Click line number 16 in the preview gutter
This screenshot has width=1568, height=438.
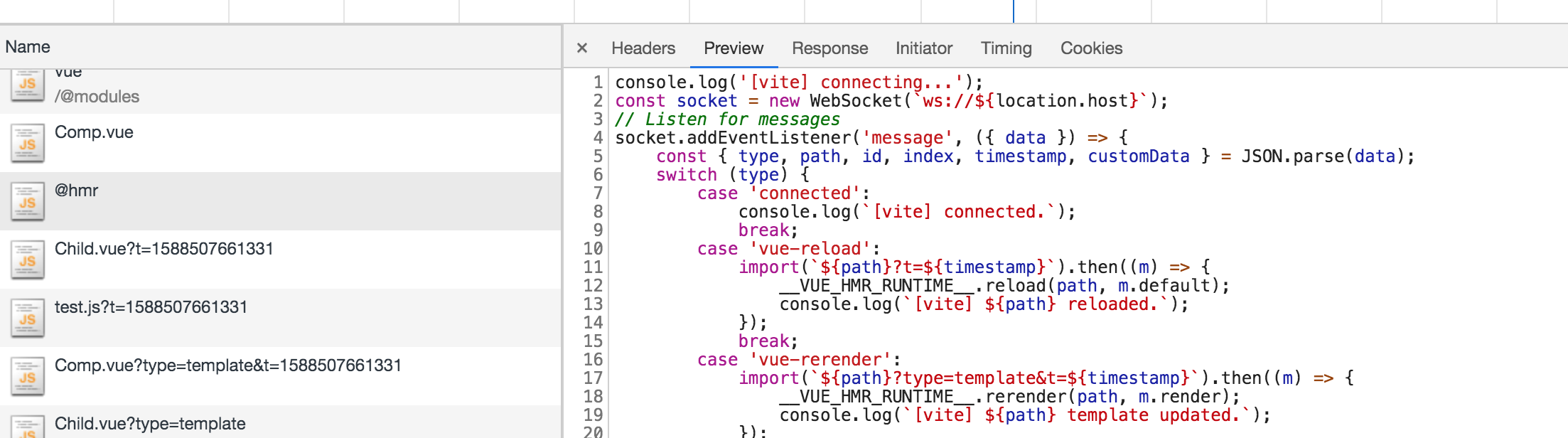coord(593,360)
